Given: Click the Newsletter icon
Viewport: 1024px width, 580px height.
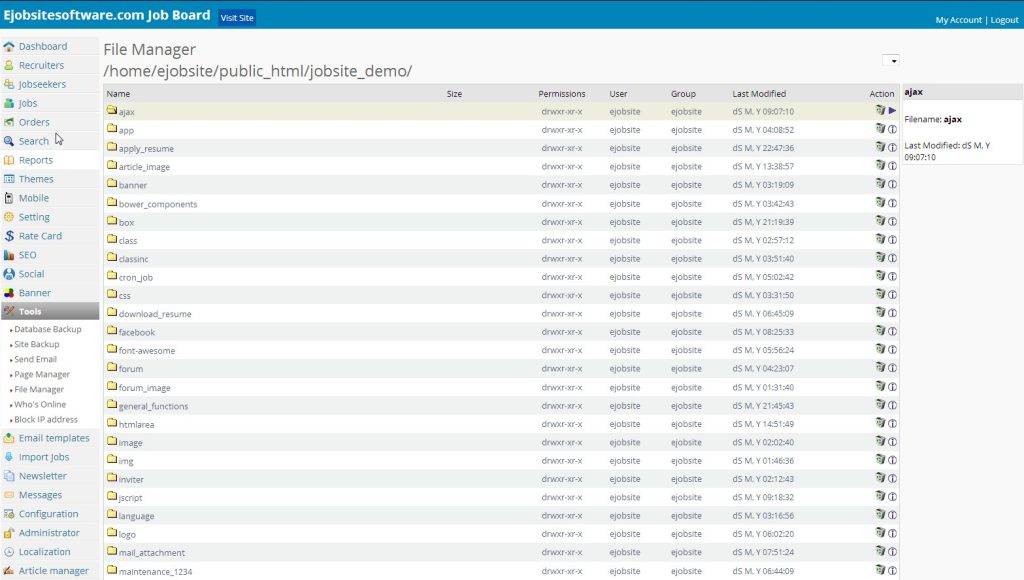Looking at the screenshot, I should pyautogui.click(x=8, y=476).
